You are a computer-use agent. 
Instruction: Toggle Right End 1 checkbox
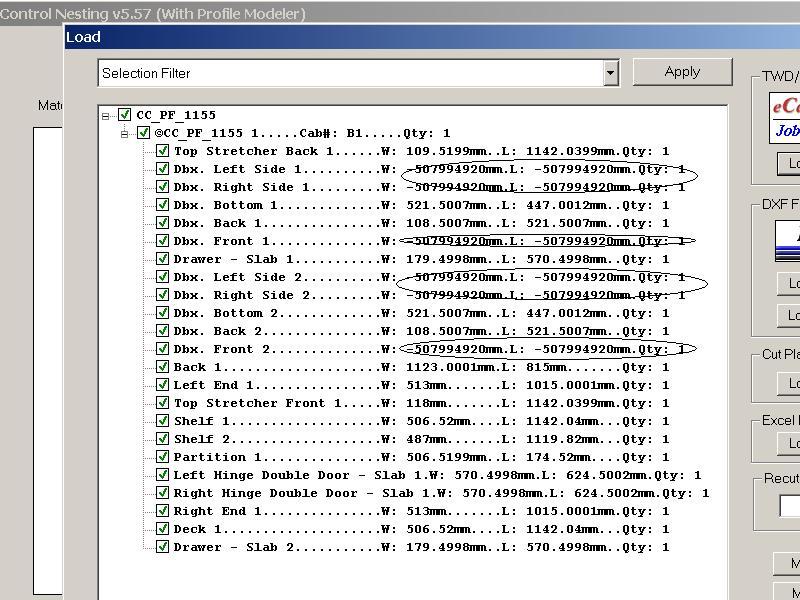point(162,511)
